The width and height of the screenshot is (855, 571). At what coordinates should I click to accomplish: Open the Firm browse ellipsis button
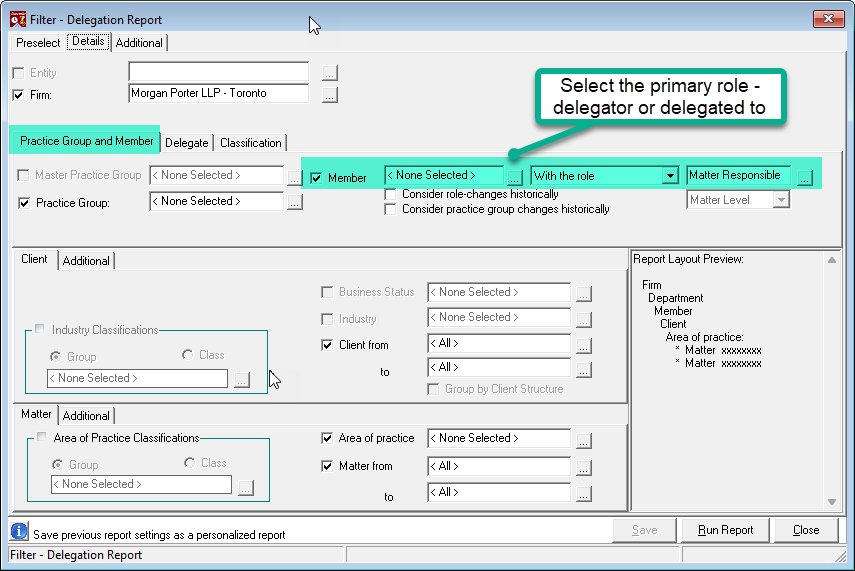(x=330, y=95)
